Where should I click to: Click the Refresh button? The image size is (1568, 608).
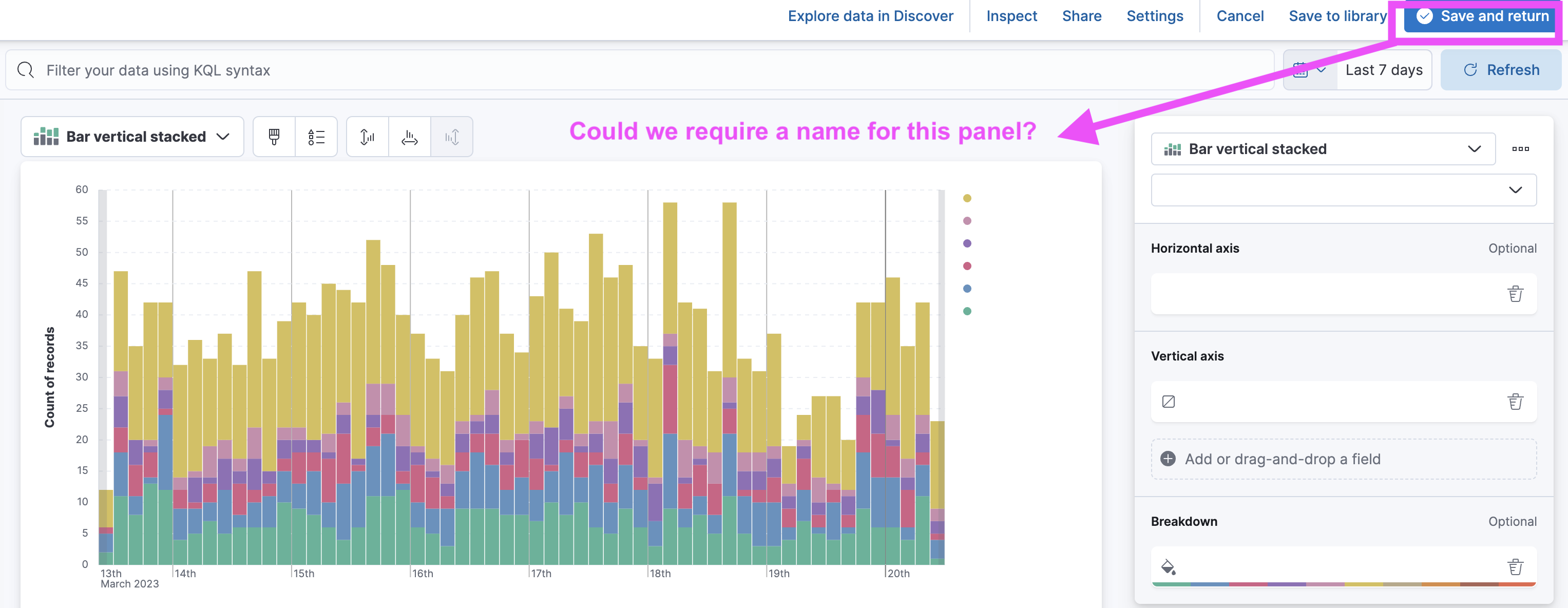point(1500,69)
